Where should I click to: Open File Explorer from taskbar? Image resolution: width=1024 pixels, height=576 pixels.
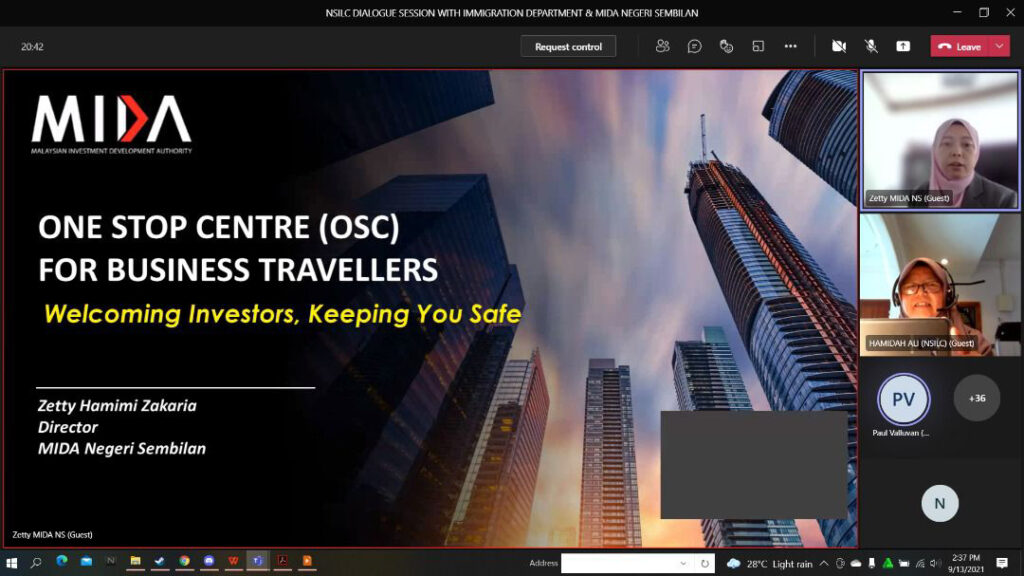pyautogui.click(x=135, y=561)
